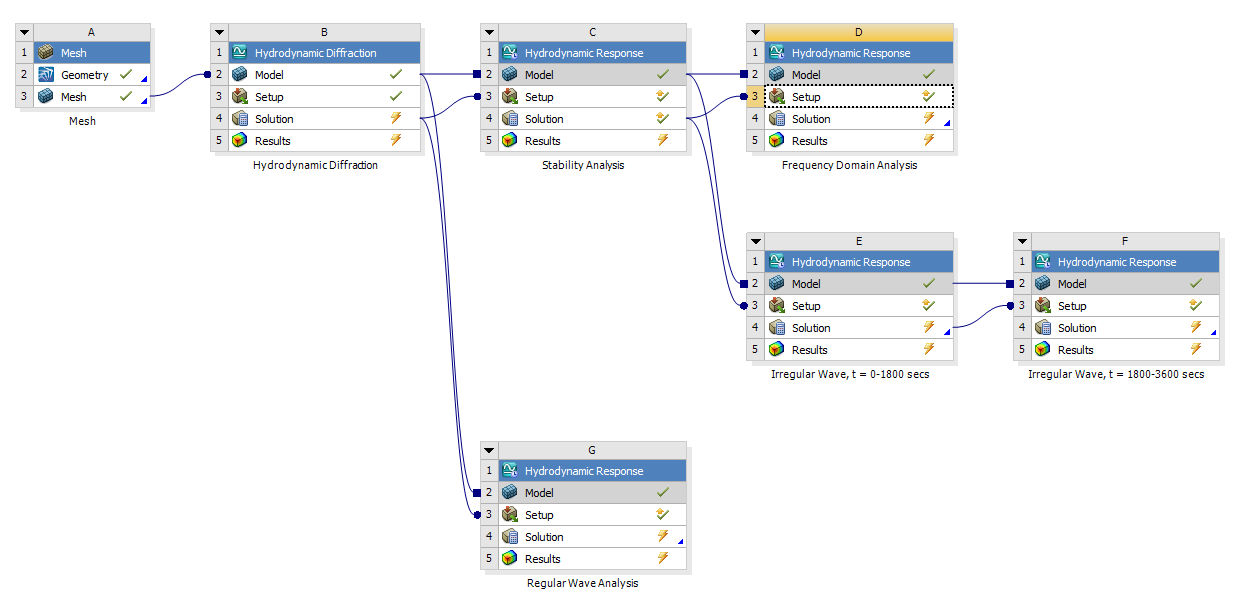Open the dropdown arrow of system B
The height and width of the screenshot is (608, 1249).
pos(220,32)
